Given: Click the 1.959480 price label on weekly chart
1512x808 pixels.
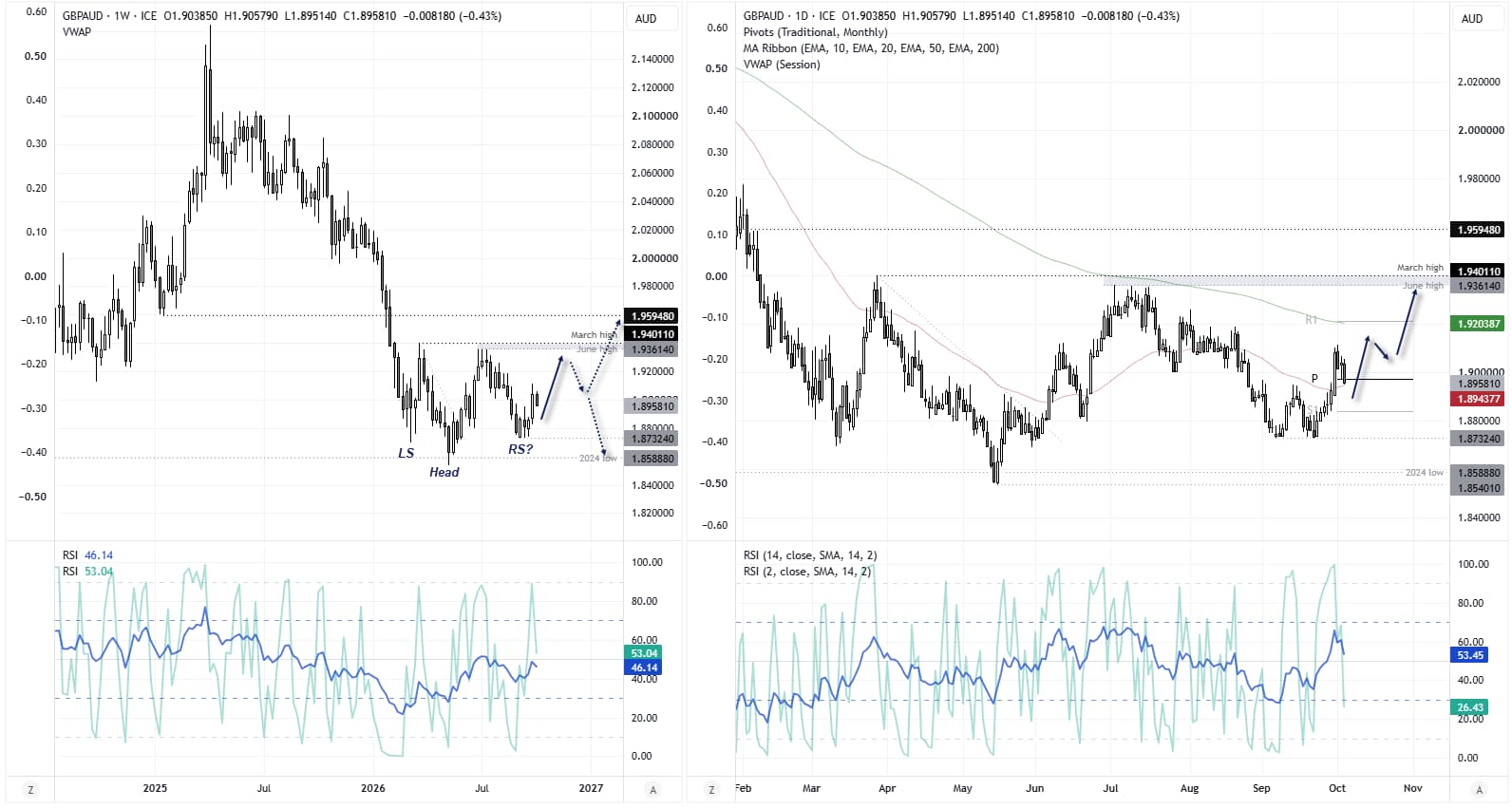Looking at the screenshot, I should coord(651,316).
